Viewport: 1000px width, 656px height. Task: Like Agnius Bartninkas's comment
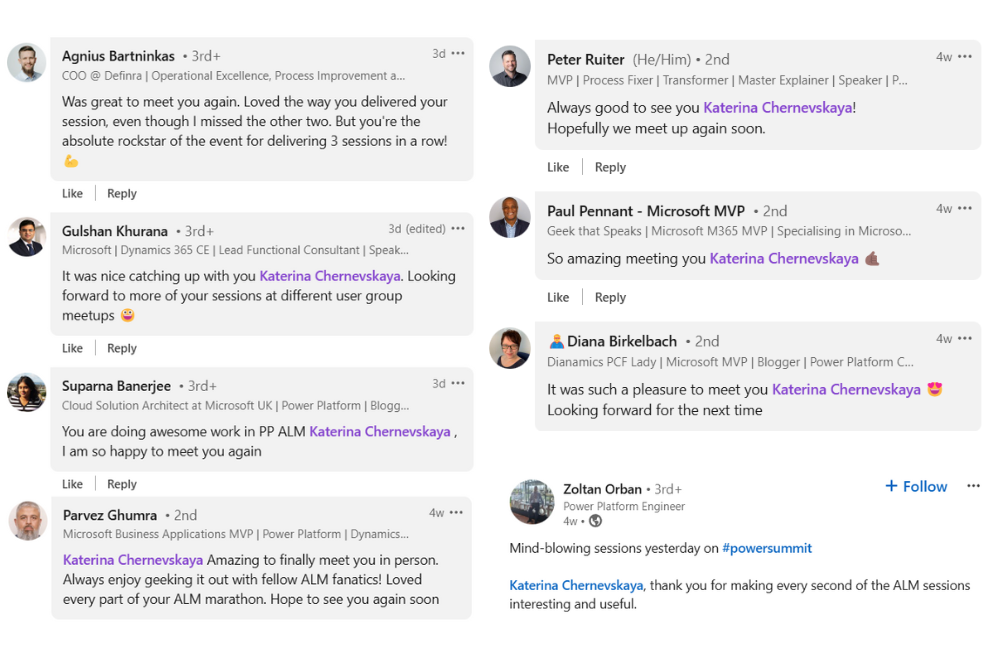(72, 194)
